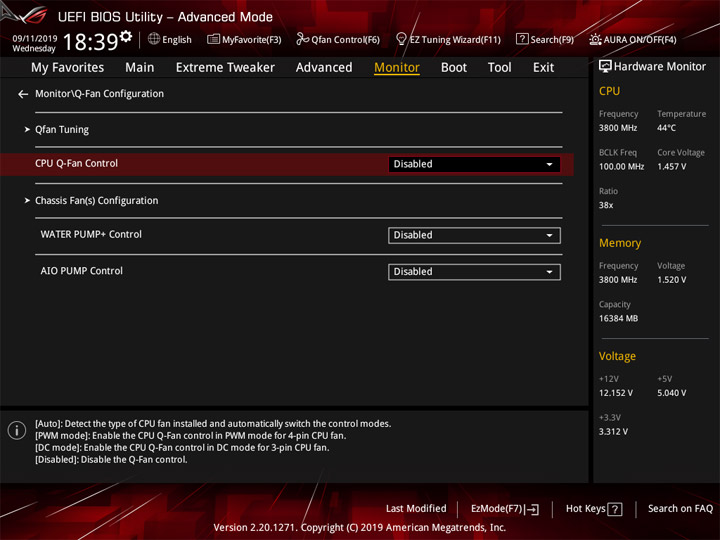Toggle AURA ON/OFF light icon
720x540 pixels.
(595, 39)
